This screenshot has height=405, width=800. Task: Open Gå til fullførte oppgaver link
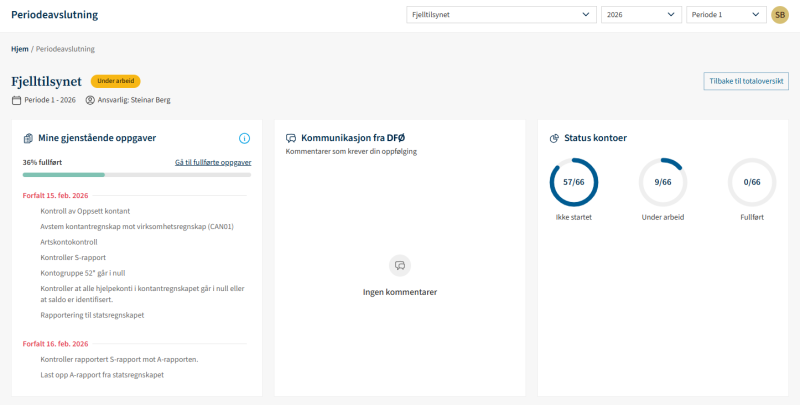coord(213,163)
